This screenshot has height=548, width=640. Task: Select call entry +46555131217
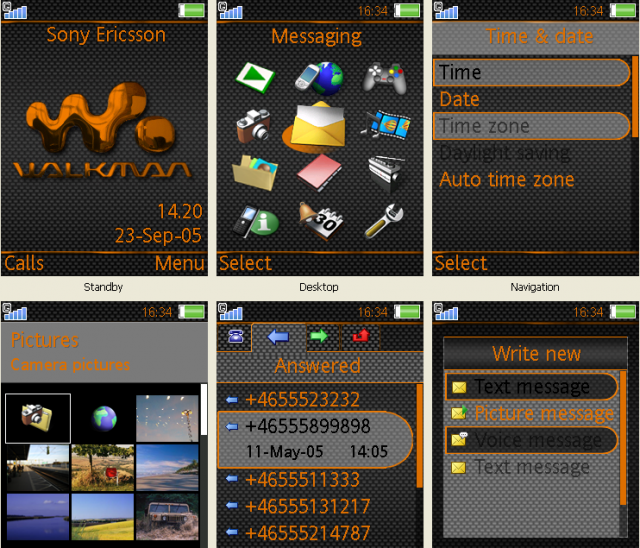click(x=316, y=506)
